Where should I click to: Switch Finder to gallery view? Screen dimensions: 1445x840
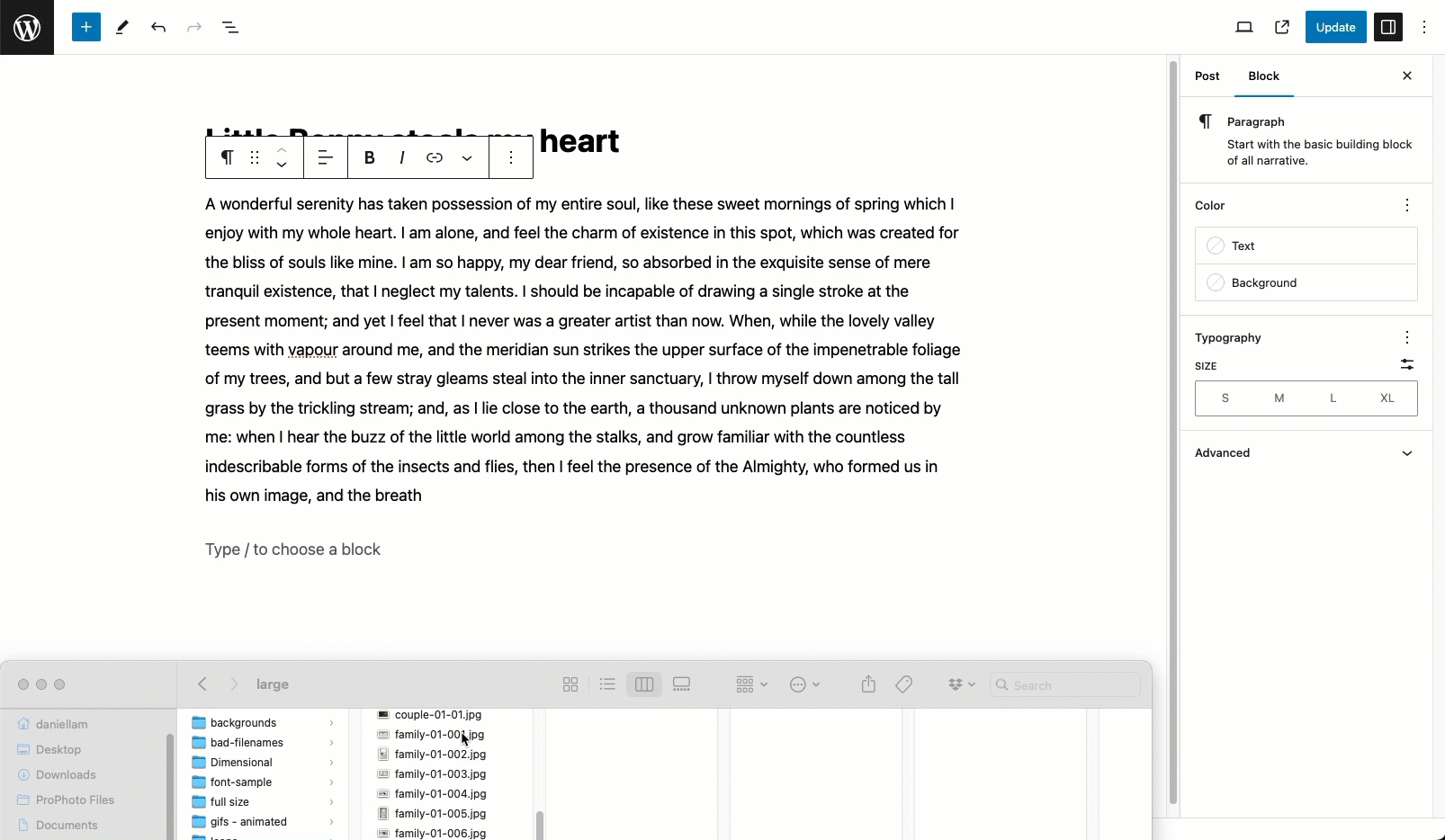(682, 684)
